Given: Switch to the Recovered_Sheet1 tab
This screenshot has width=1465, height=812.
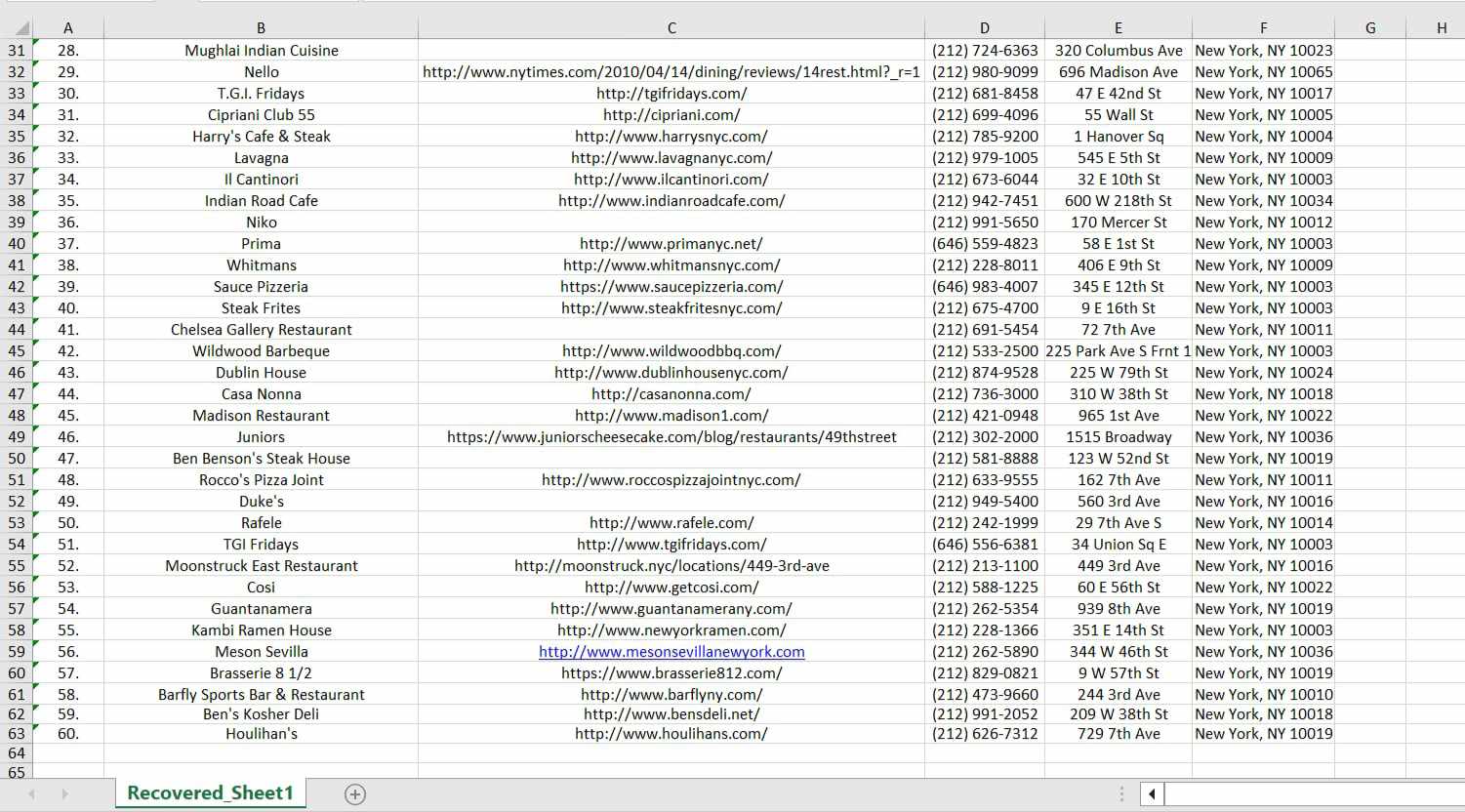Looking at the screenshot, I should point(210,793).
